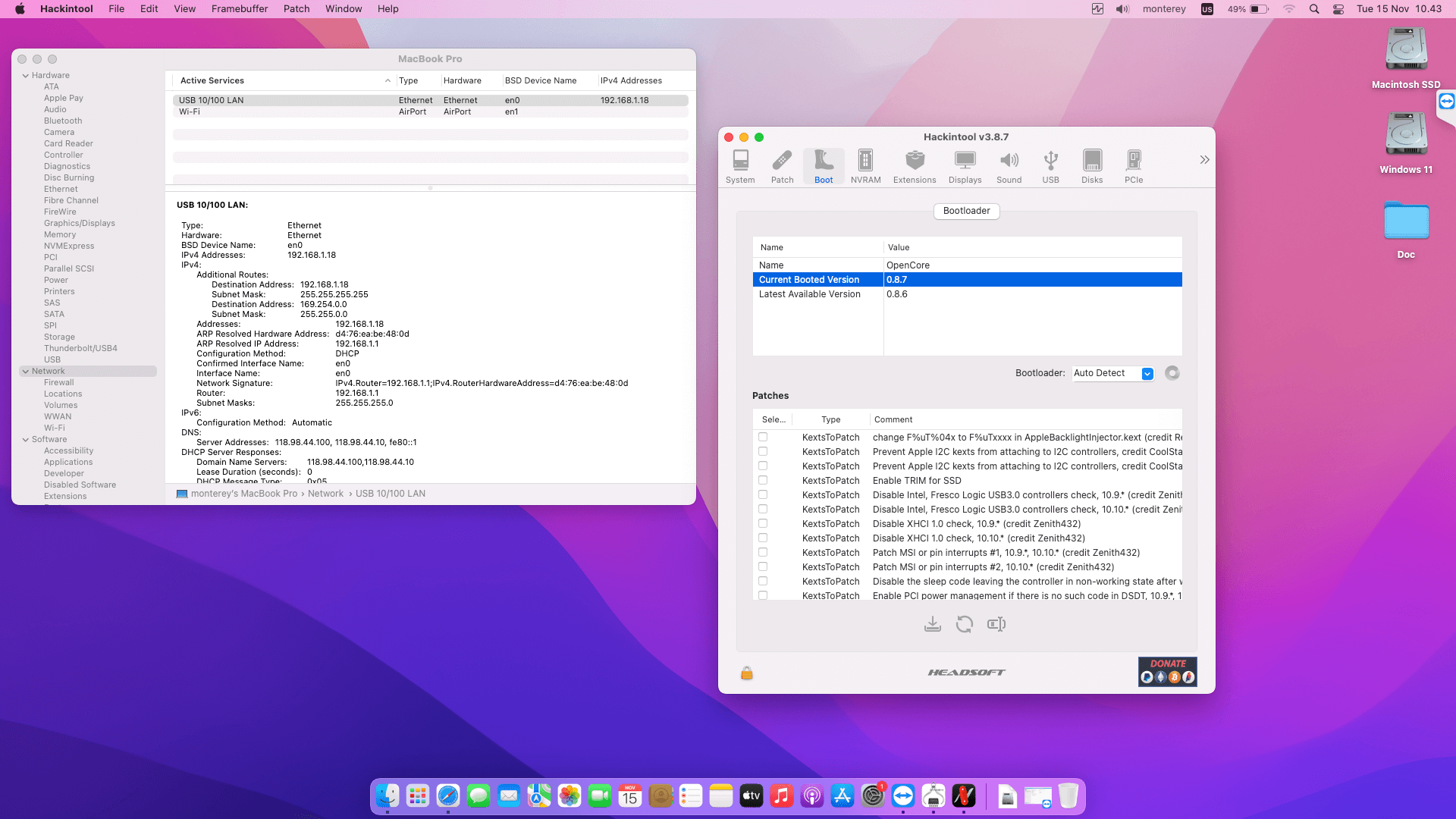
Task: Select Applications under Software in the sidebar
Action: point(68,463)
